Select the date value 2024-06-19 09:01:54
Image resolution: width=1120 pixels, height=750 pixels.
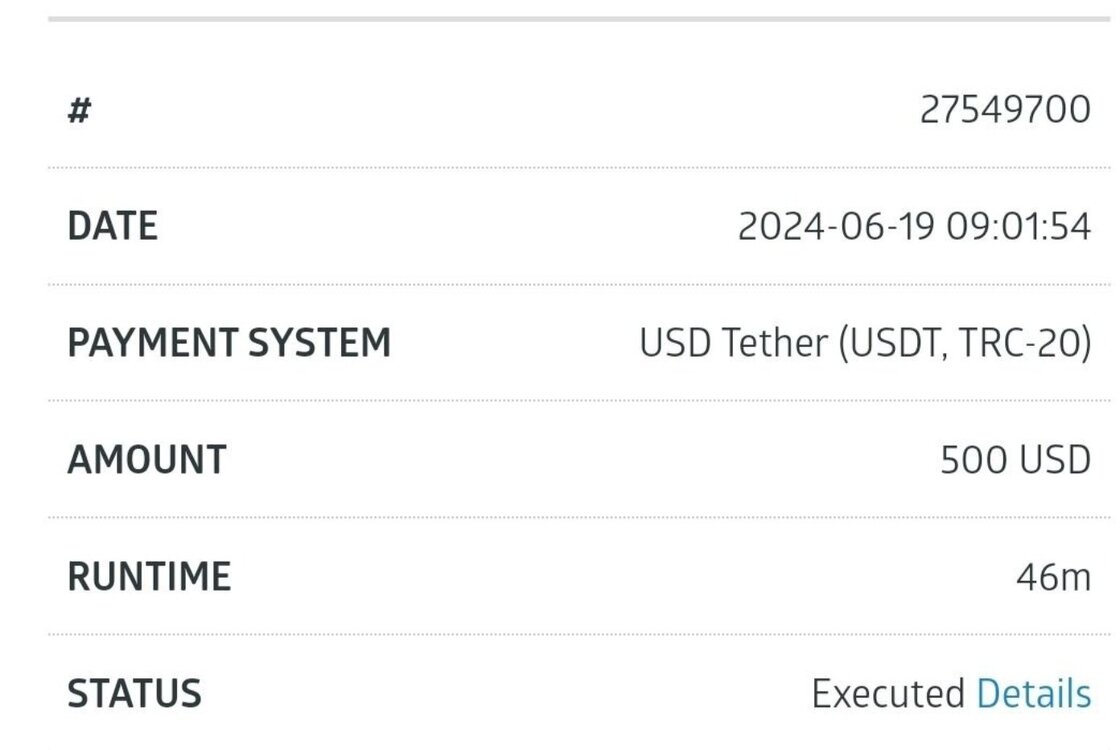click(x=914, y=227)
